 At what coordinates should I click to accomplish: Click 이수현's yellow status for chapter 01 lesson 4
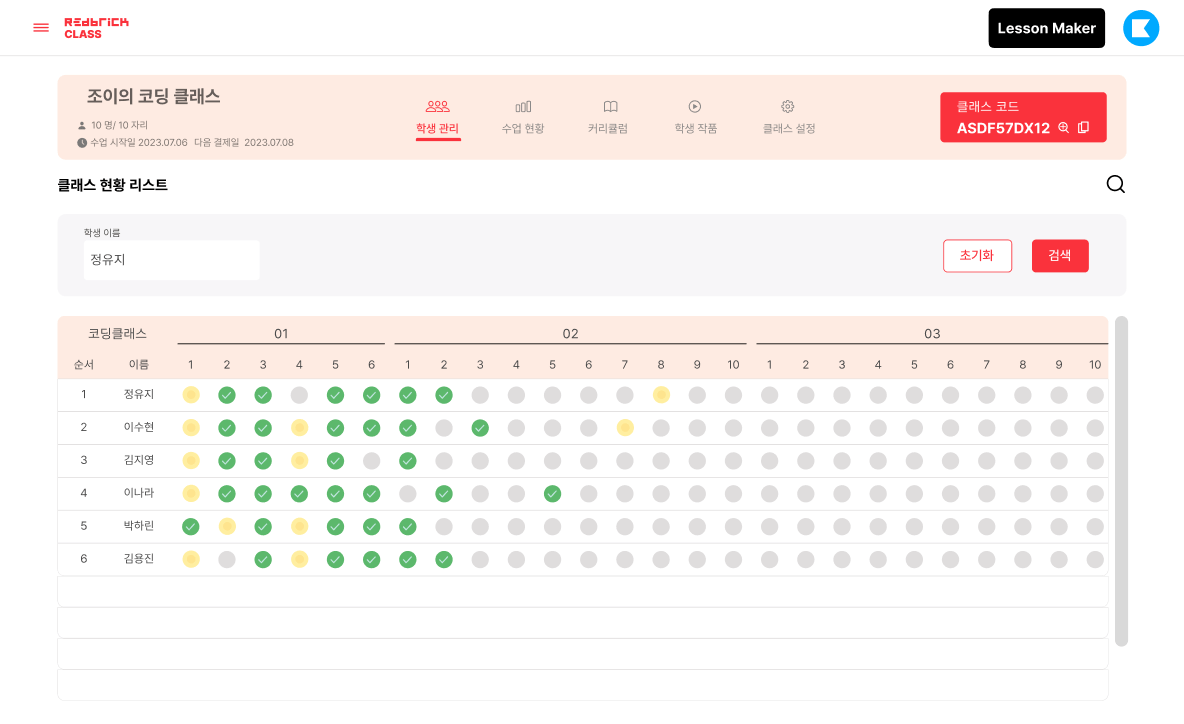pyautogui.click(x=299, y=428)
